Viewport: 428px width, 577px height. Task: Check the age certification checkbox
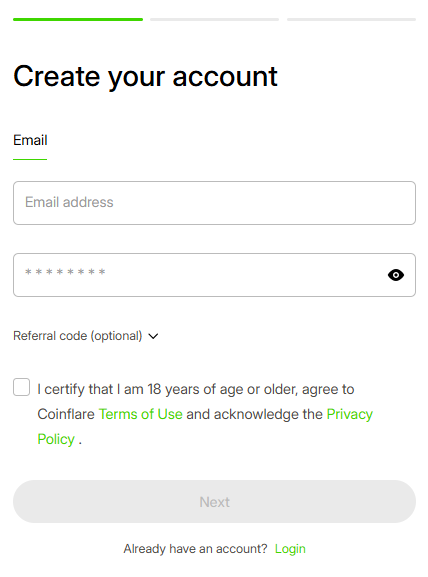point(22,387)
